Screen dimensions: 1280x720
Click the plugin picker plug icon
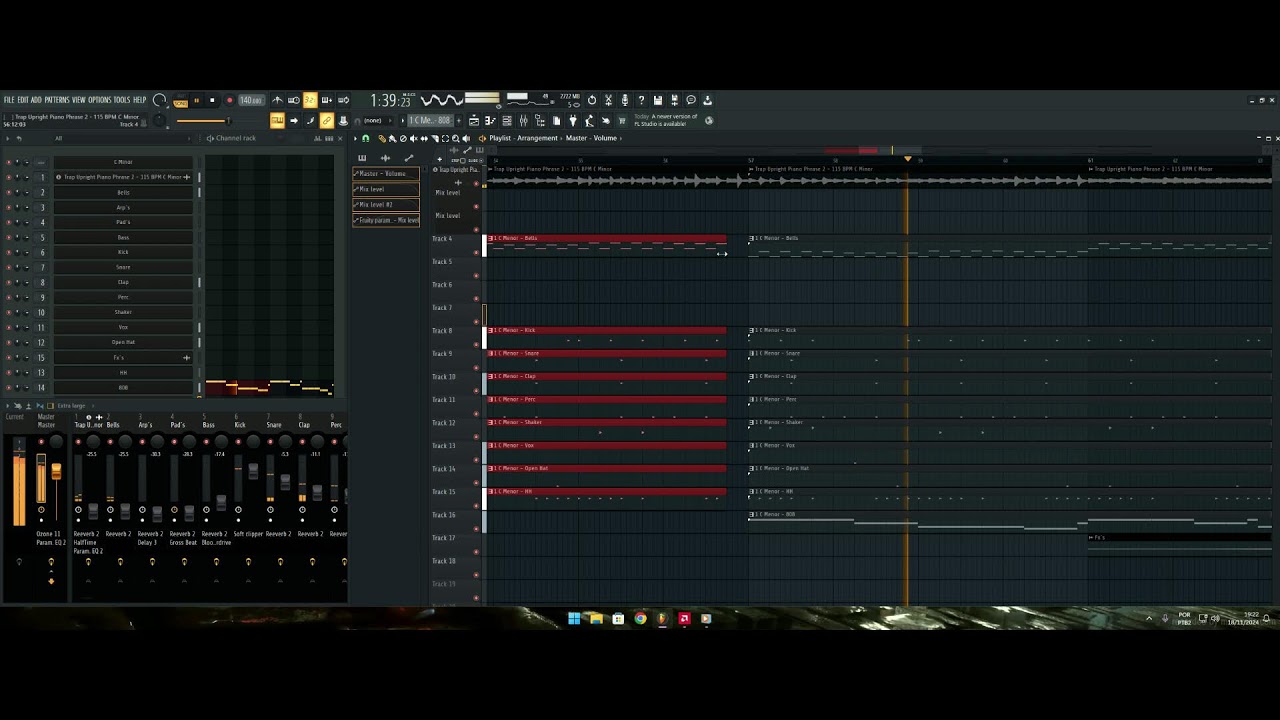click(572, 120)
